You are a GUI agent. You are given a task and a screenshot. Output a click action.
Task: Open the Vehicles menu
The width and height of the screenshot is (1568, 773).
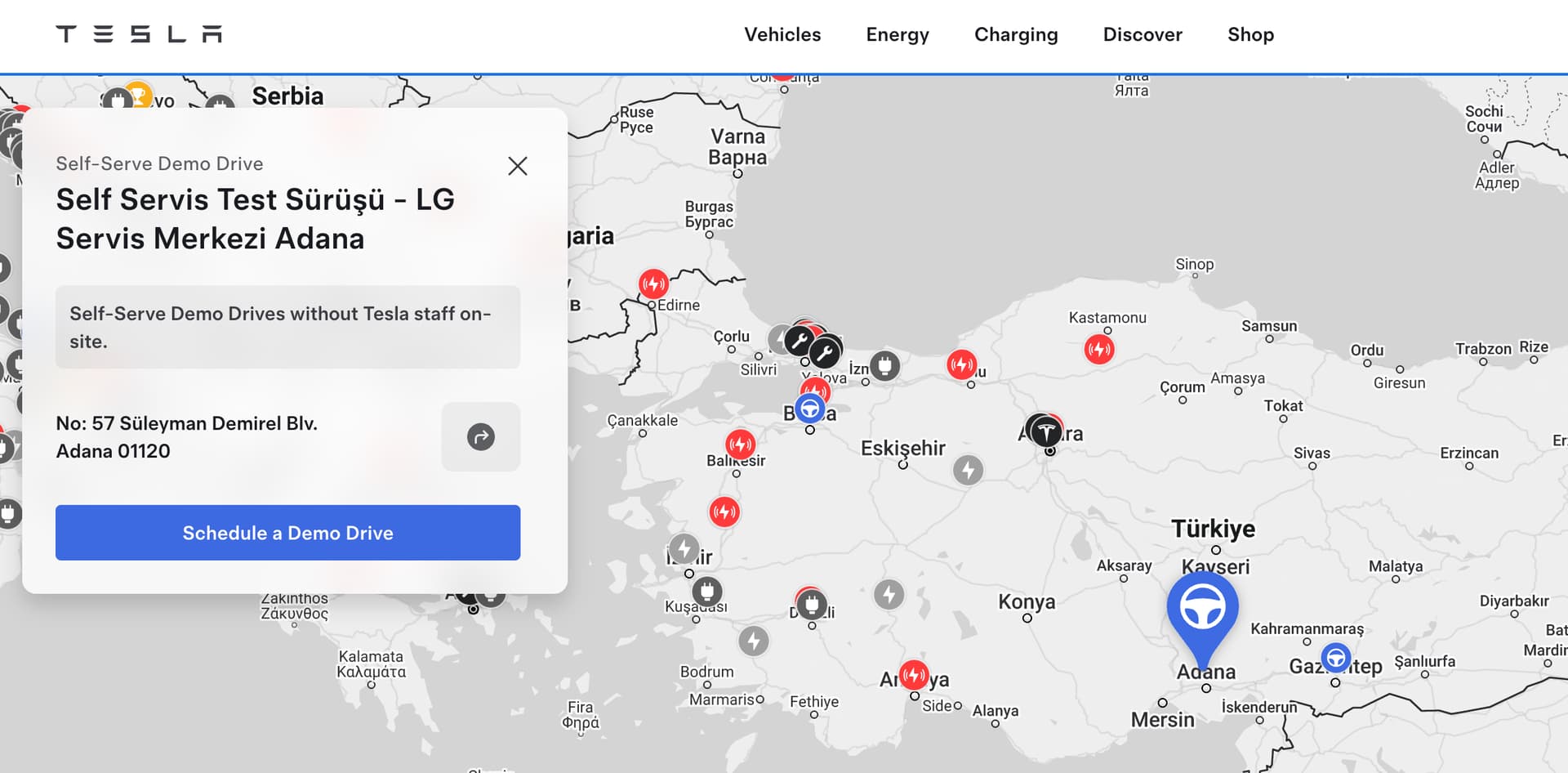pos(782,34)
